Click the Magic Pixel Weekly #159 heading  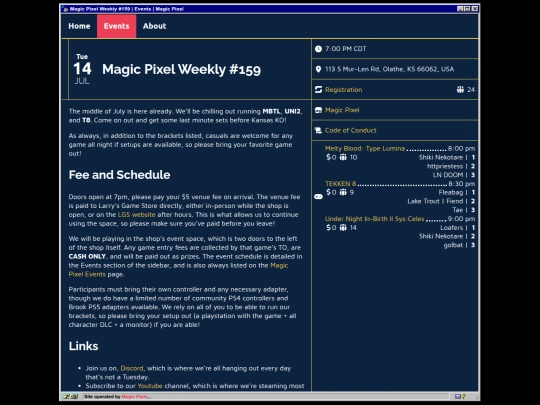181,69
